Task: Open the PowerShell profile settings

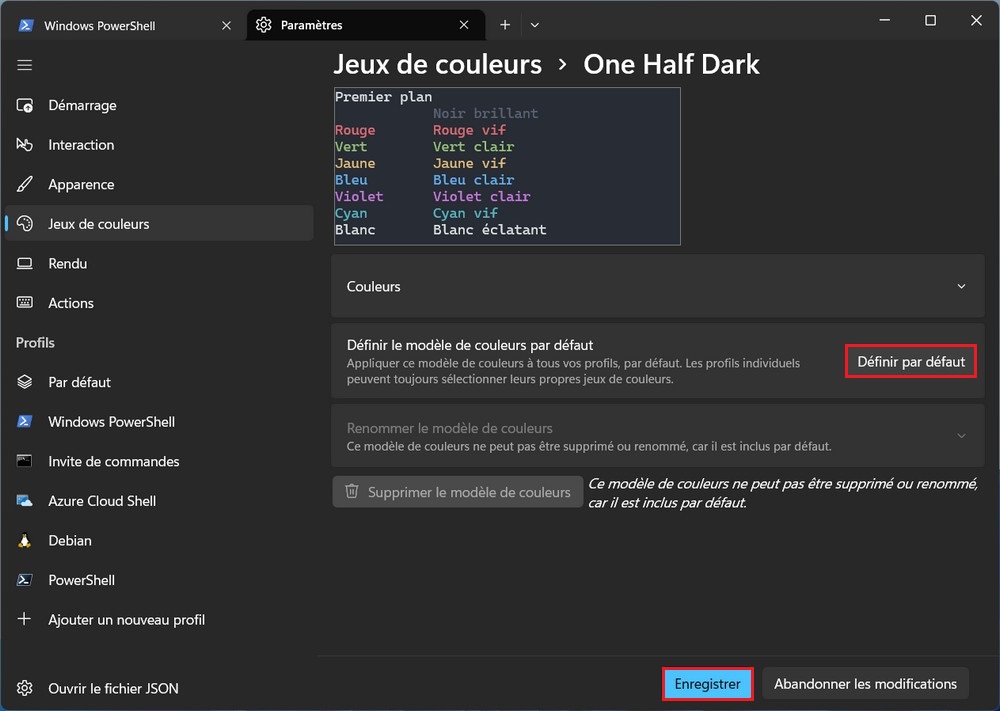Action: tap(159, 580)
